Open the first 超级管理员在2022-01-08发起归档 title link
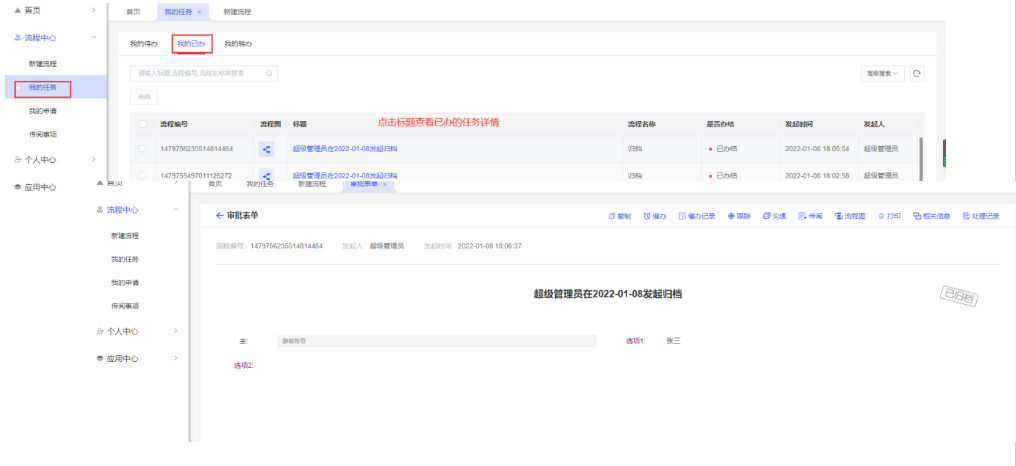The width and height of the screenshot is (1016, 466). 344,149
